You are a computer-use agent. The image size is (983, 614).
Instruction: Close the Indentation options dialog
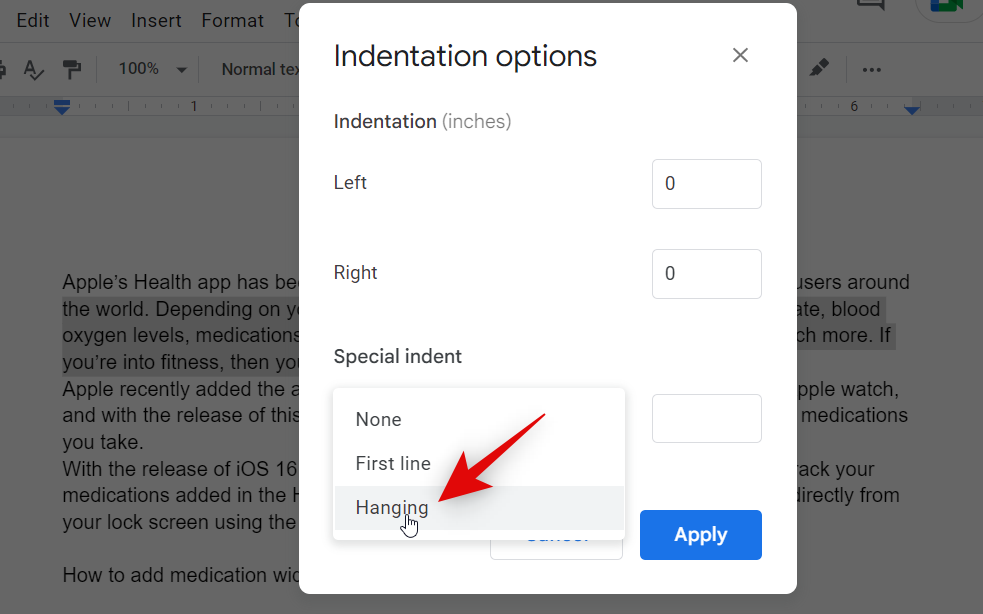coord(740,56)
